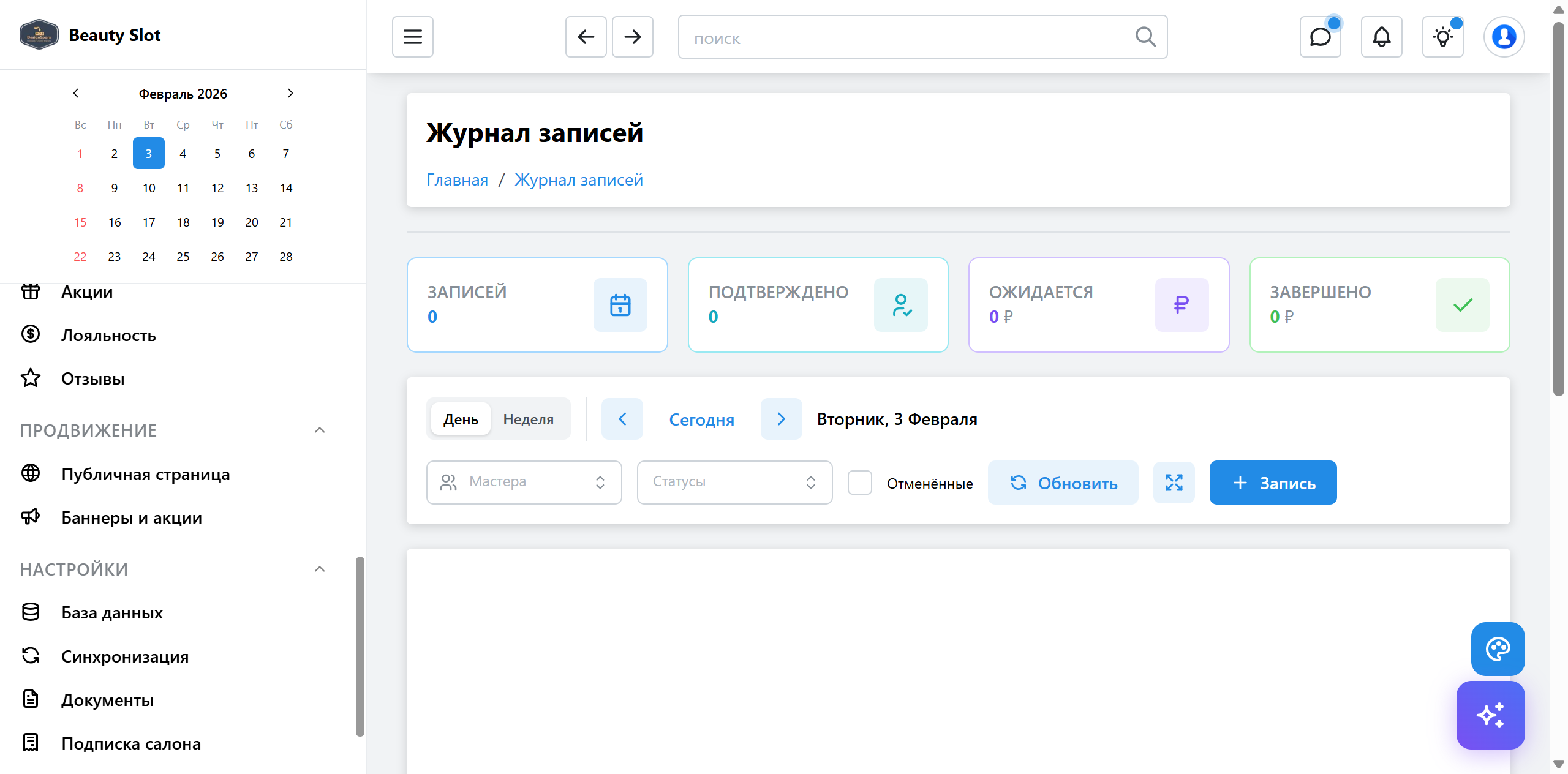Click the + Запись button
Screen dimensions: 1568x774
point(1273,483)
